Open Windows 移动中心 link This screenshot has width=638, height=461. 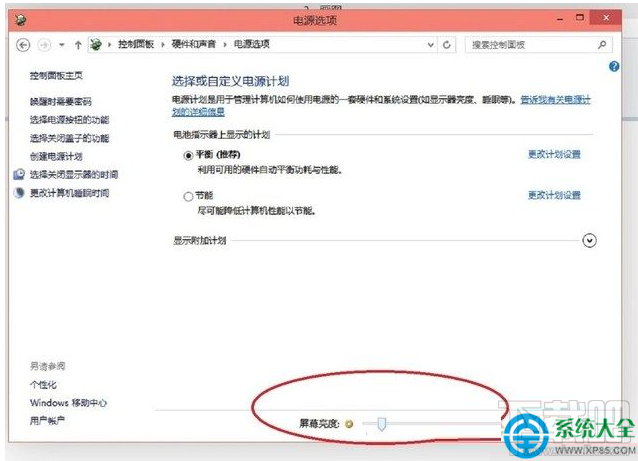pyautogui.click(x=68, y=403)
